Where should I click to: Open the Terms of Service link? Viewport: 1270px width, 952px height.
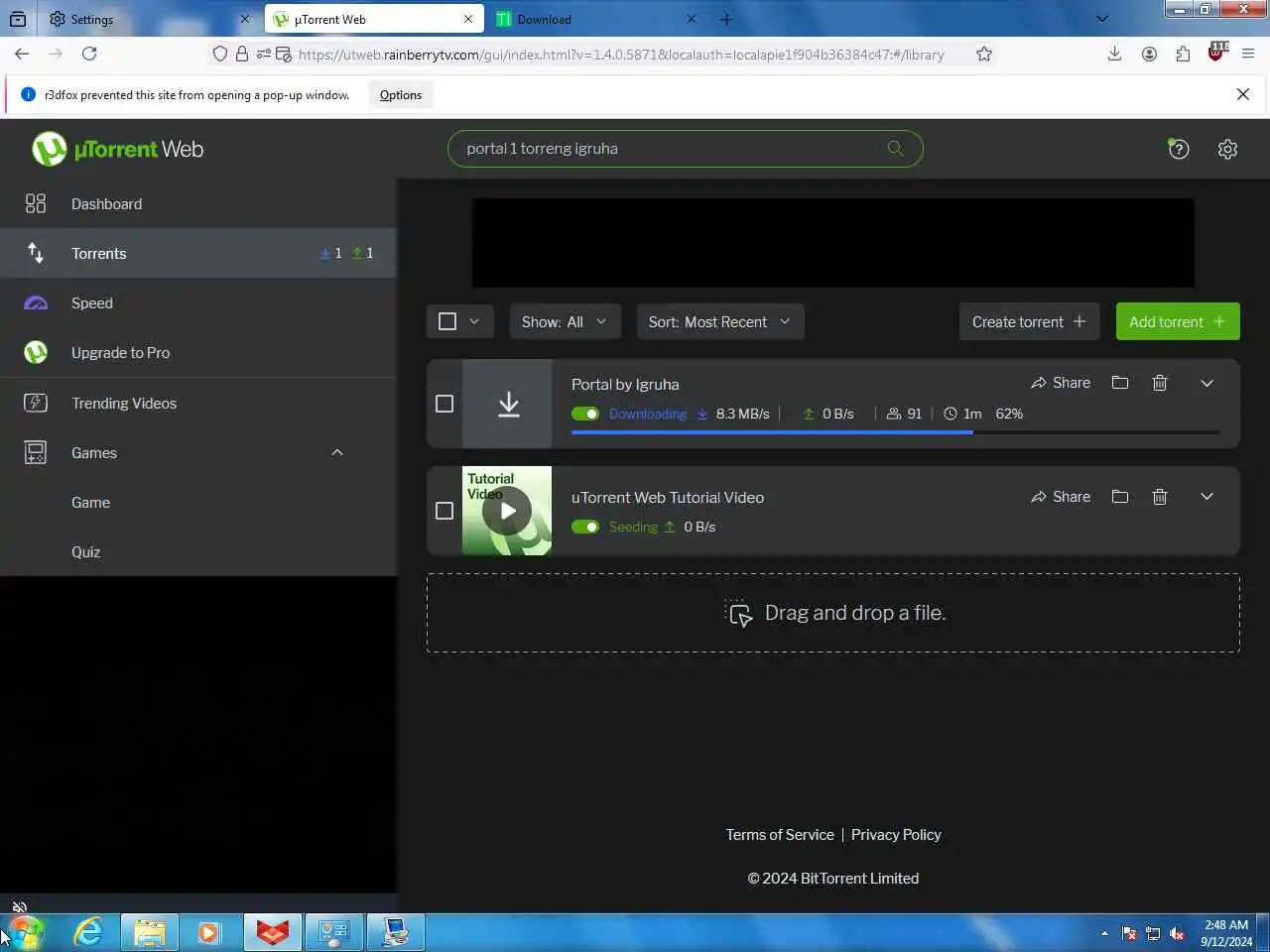780,834
